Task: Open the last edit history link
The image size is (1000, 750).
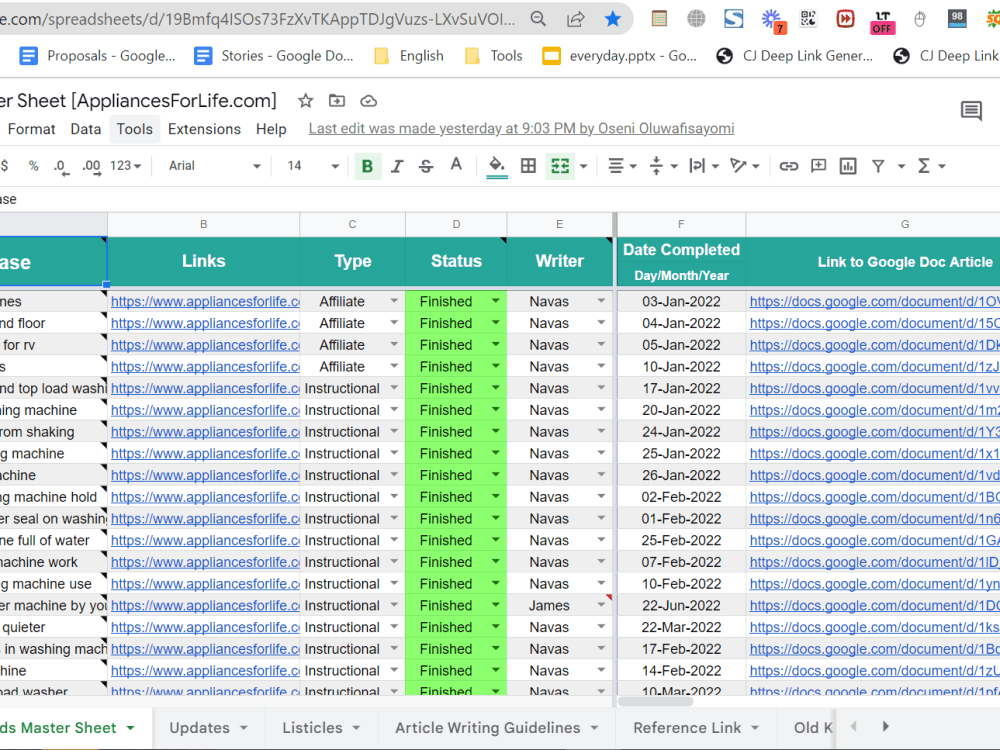Action: pos(521,128)
